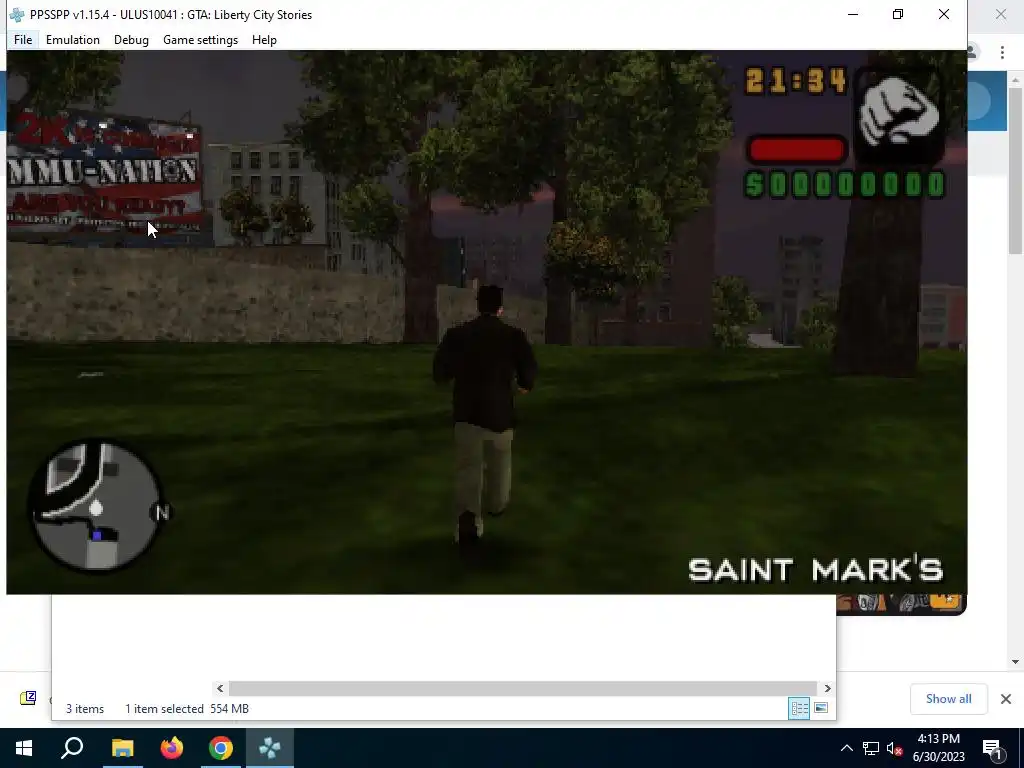Viewport: 1024px width, 768px height.
Task: Open Google Chrome from taskbar
Action: point(221,748)
